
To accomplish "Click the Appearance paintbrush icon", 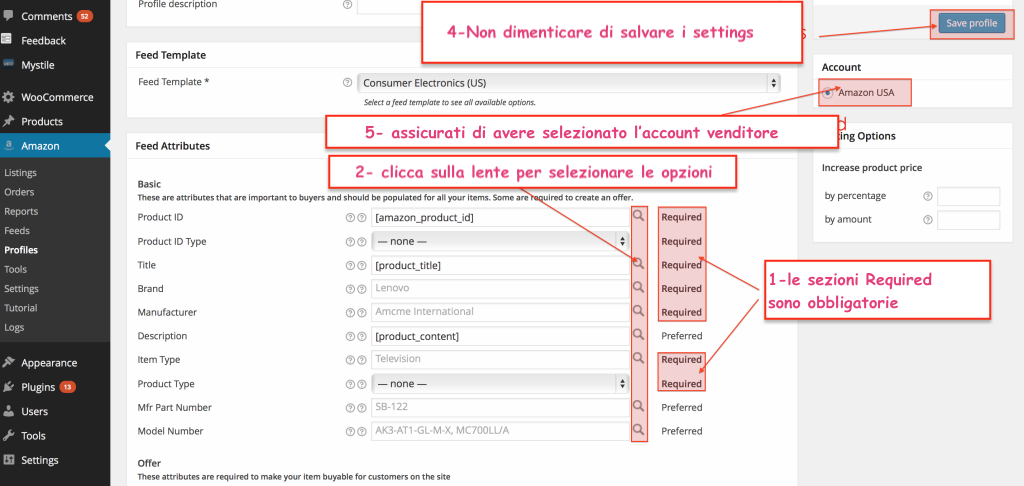I will tap(8, 363).
